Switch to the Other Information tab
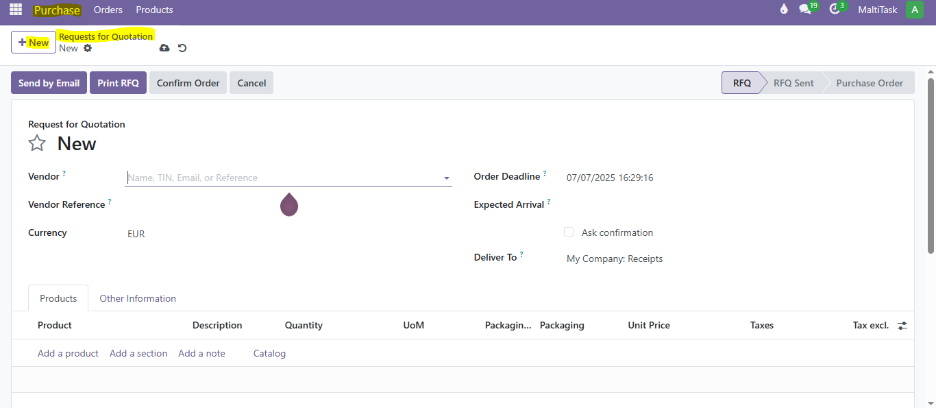The width and height of the screenshot is (936, 408). click(x=138, y=299)
